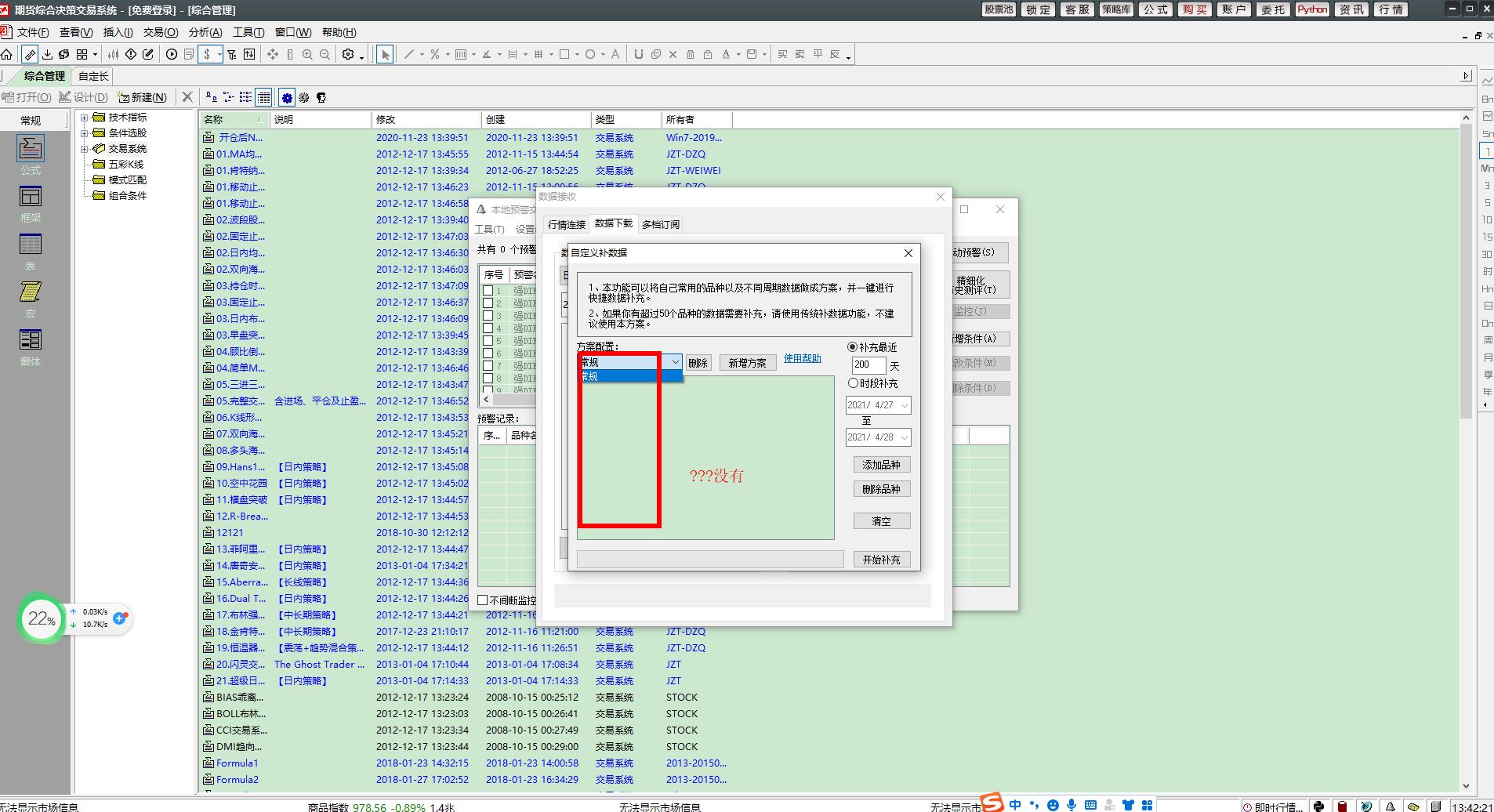
Task: Open the 方案配置 combo box arrow
Action: coord(675,362)
